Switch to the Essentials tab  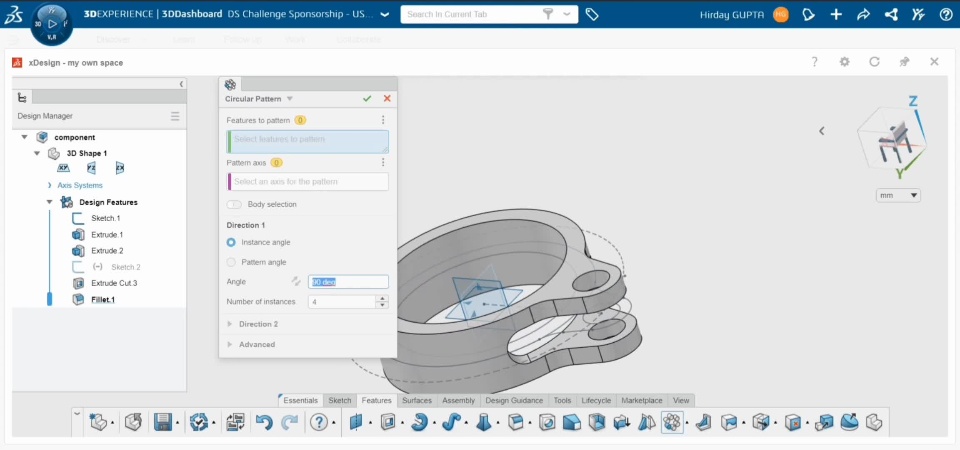(300, 400)
